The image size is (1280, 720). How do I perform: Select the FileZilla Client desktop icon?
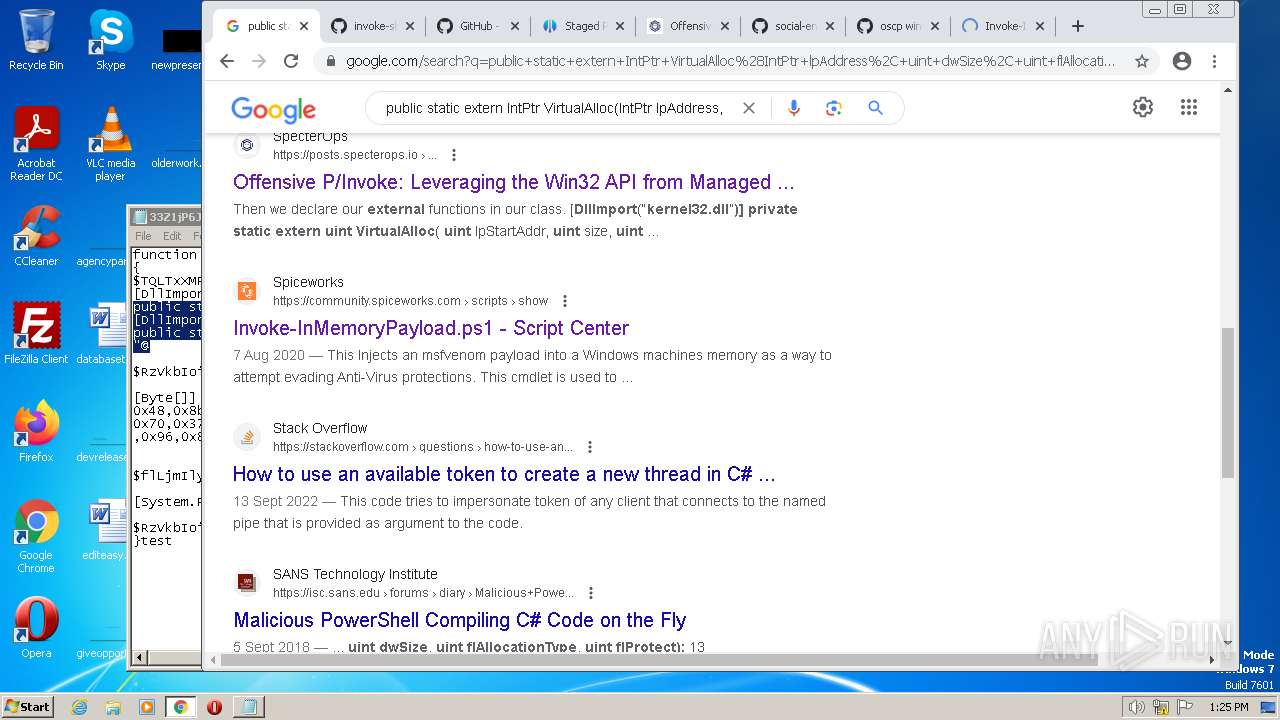[x=36, y=334]
